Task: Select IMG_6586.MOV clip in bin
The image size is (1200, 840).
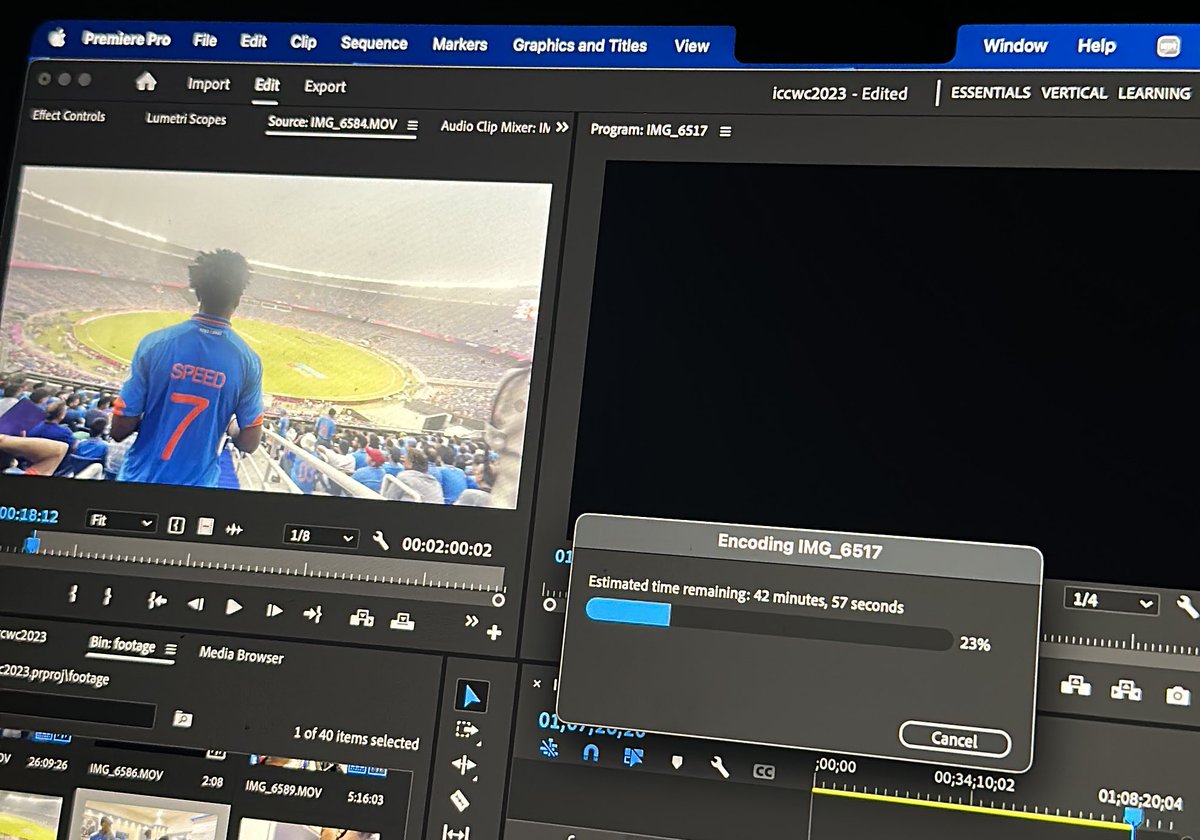Action: pyautogui.click(x=125, y=772)
